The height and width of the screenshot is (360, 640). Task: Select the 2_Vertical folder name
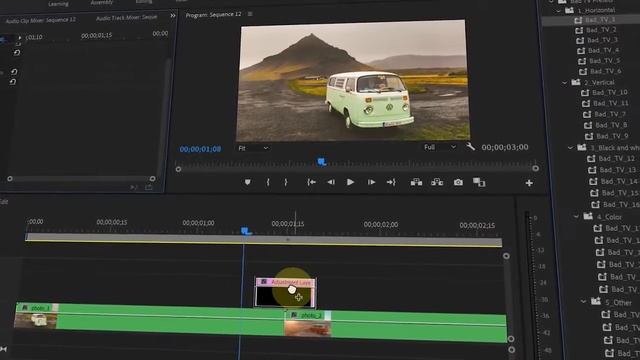[x=600, y=82]
